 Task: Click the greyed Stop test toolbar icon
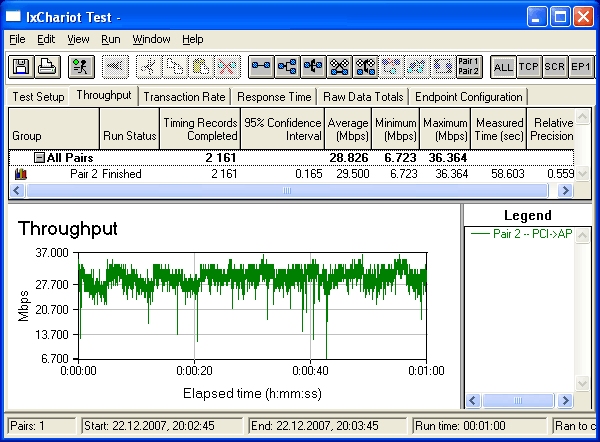tap(115, 67)
